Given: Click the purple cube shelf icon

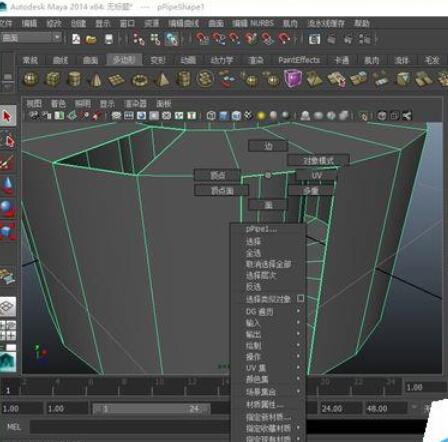Looking at the screenshot, I should point(293,79).
